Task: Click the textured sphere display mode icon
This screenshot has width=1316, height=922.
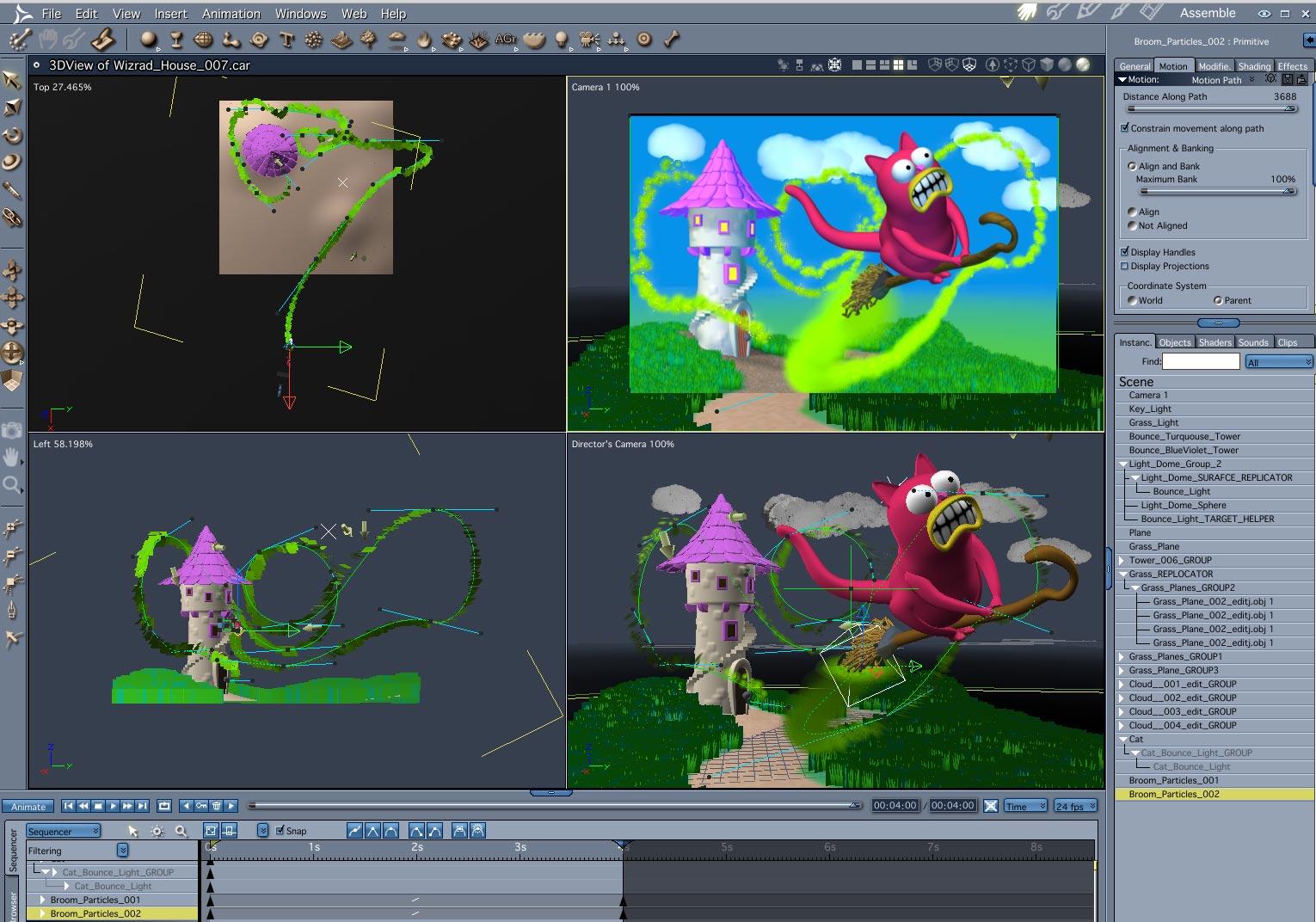Action: (1083, 65)
